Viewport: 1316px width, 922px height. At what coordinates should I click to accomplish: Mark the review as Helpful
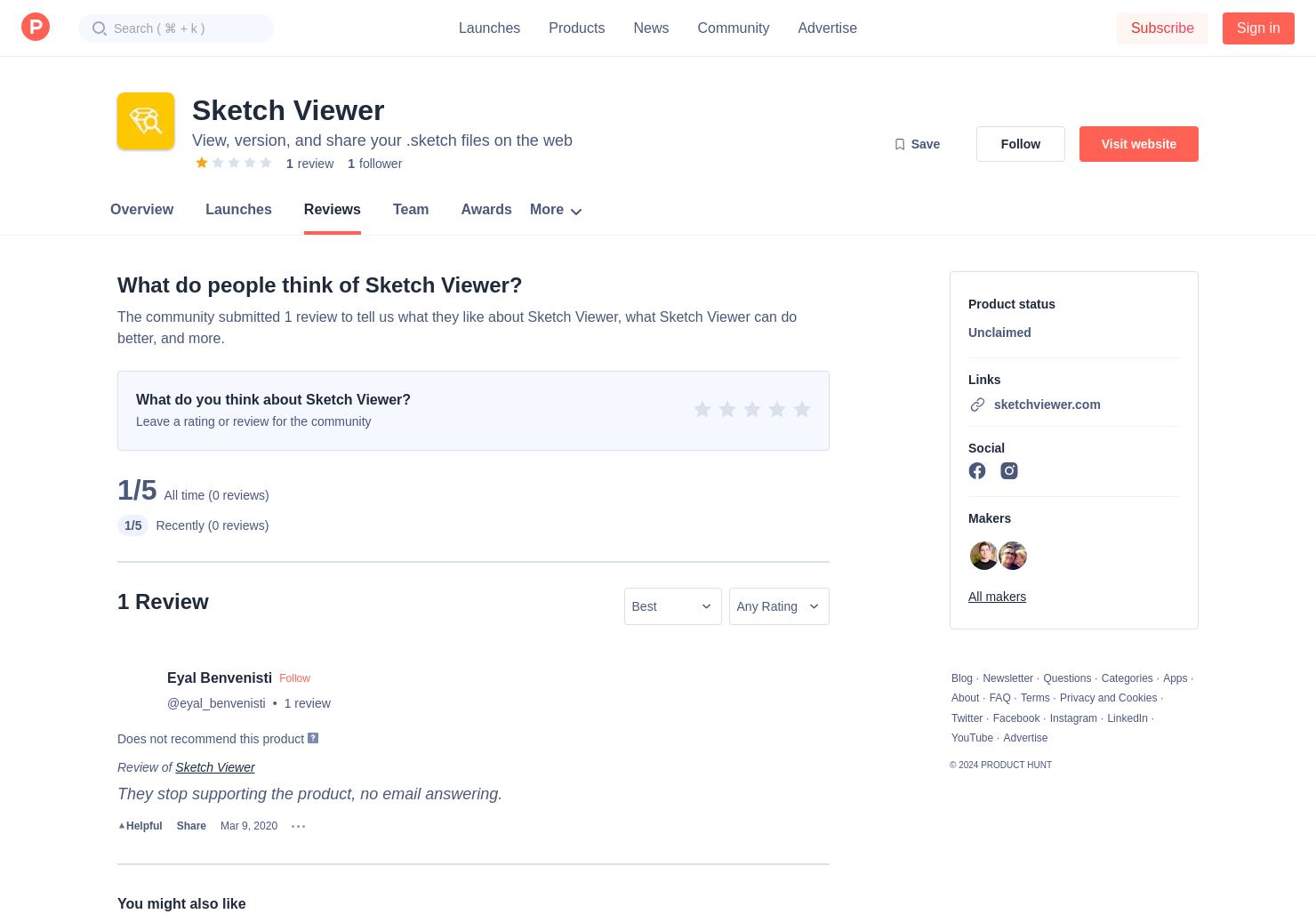pyautogui.click(x=140, y=826)
